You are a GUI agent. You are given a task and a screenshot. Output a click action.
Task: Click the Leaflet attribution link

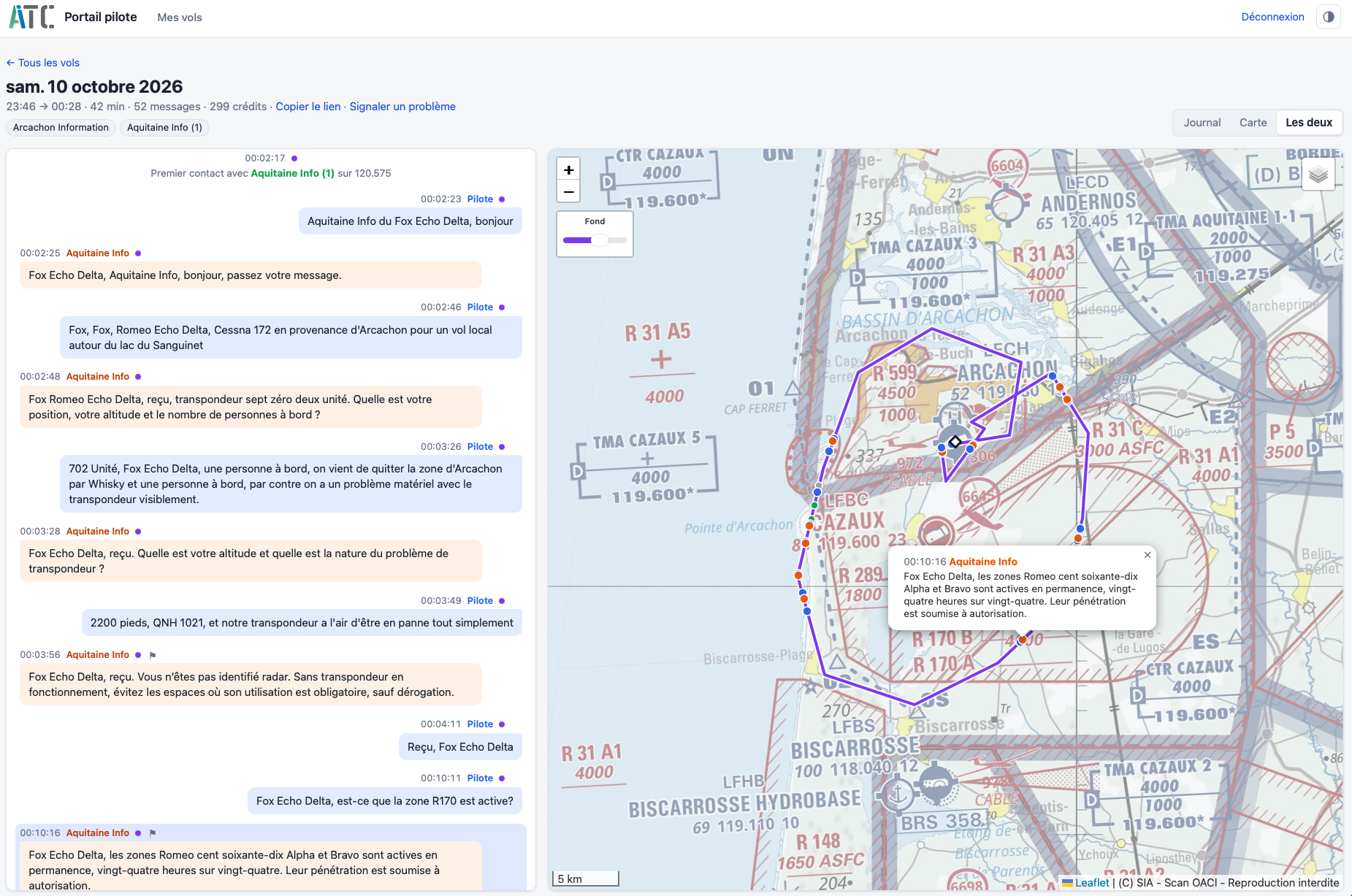[x=1091, y=883]
